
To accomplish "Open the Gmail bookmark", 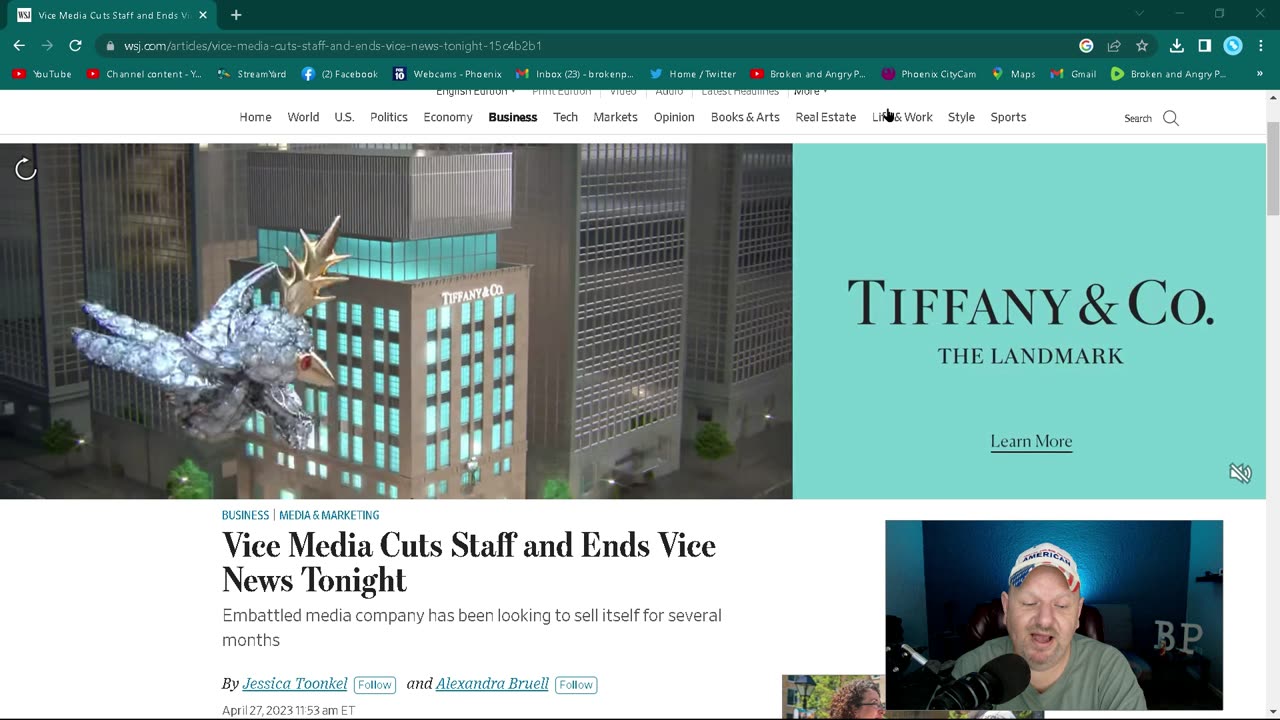I will point(1073,74).
